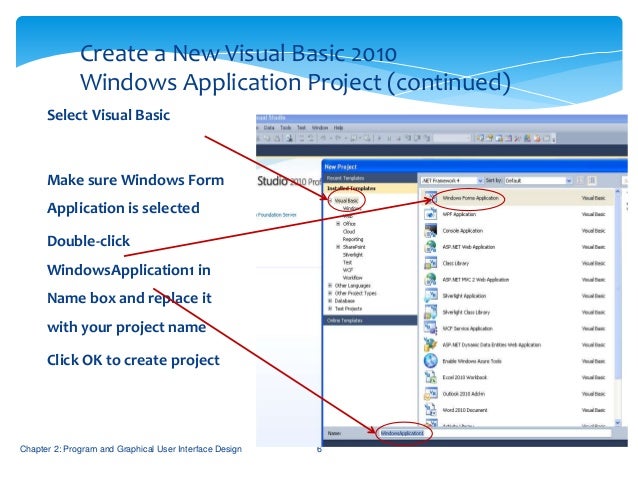Open the Online Templates section
The image size is (638, 479).
370,321
